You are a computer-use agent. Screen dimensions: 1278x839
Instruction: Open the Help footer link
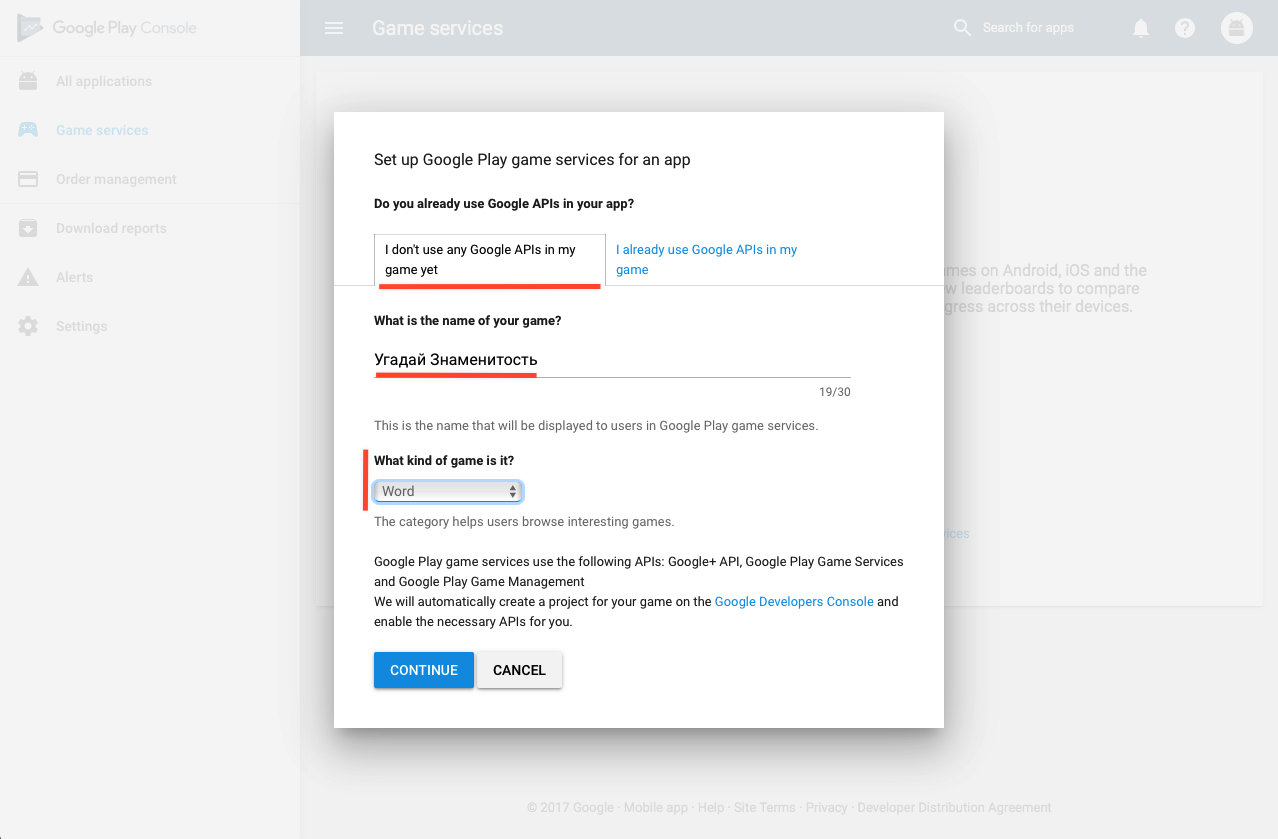point(711,807)
